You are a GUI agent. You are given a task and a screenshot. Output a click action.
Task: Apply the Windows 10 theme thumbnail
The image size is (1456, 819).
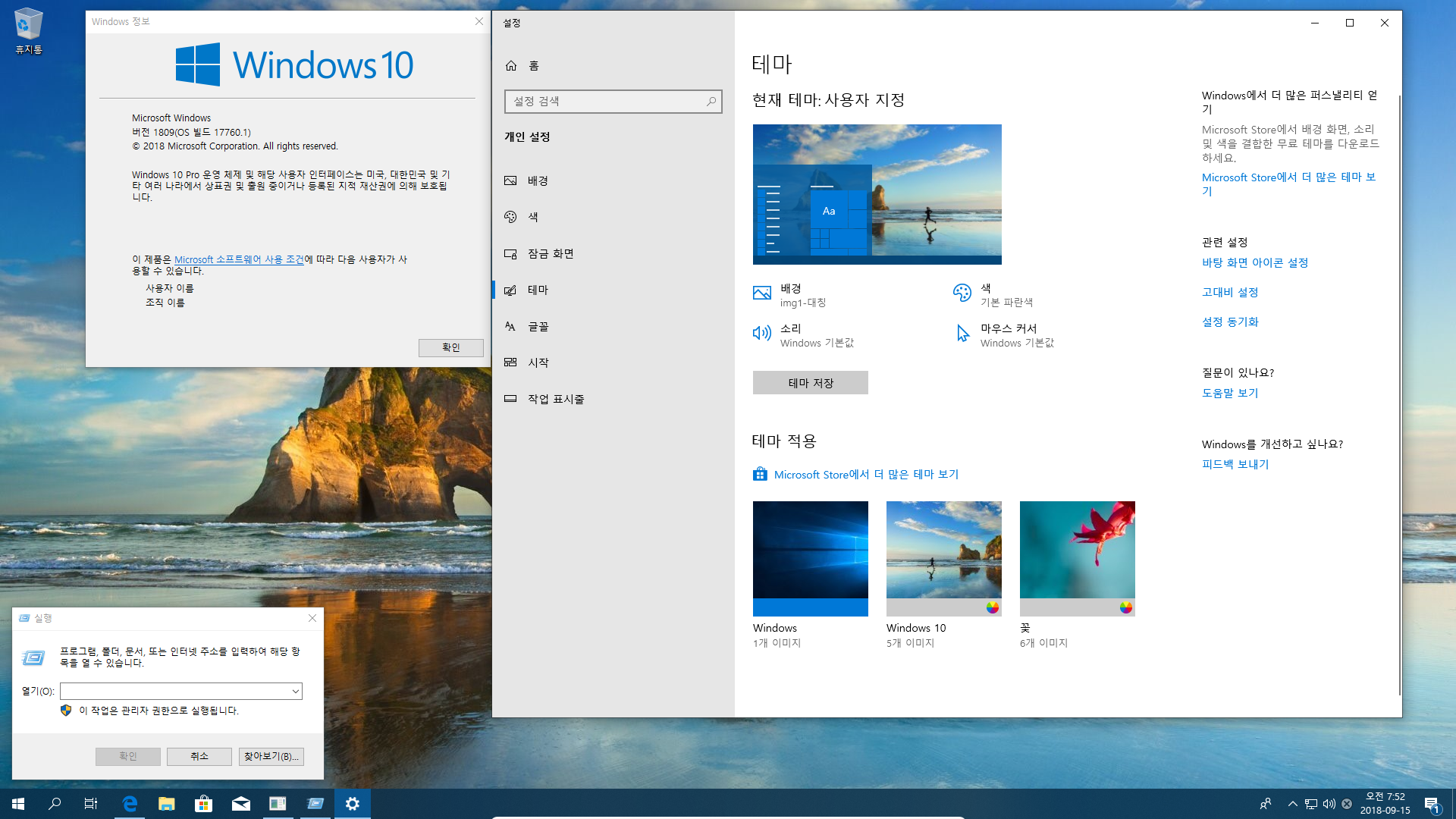click(x=943, y=558)
